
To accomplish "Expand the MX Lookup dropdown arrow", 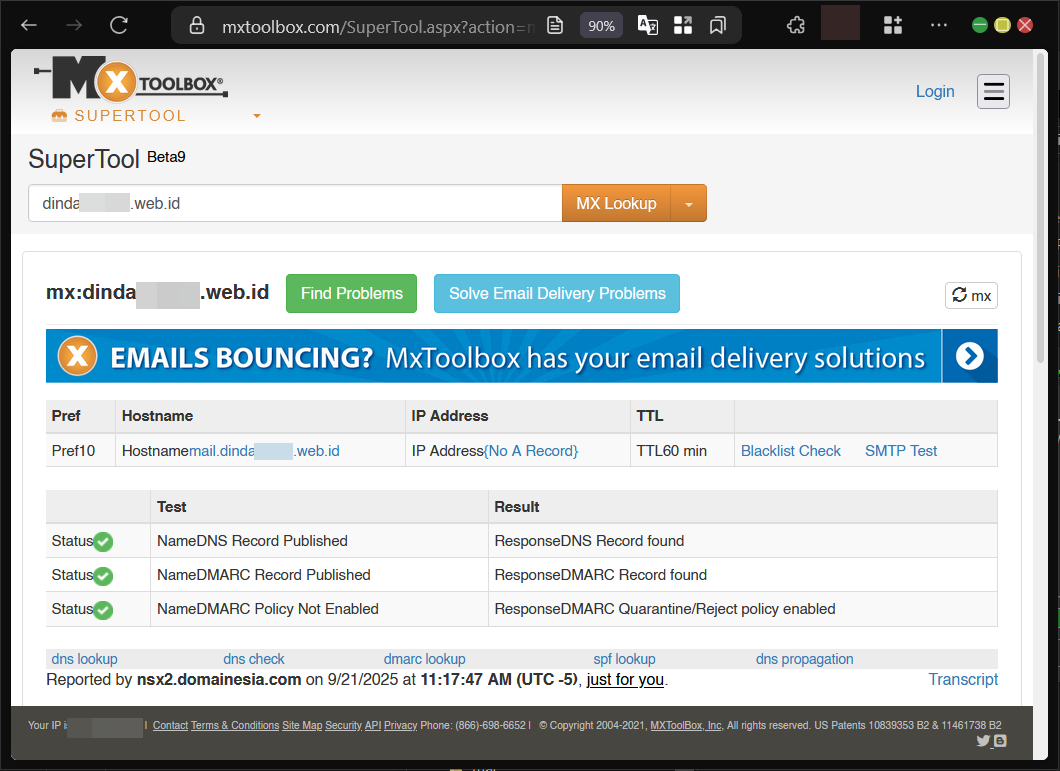I will [x=688, y=203].
